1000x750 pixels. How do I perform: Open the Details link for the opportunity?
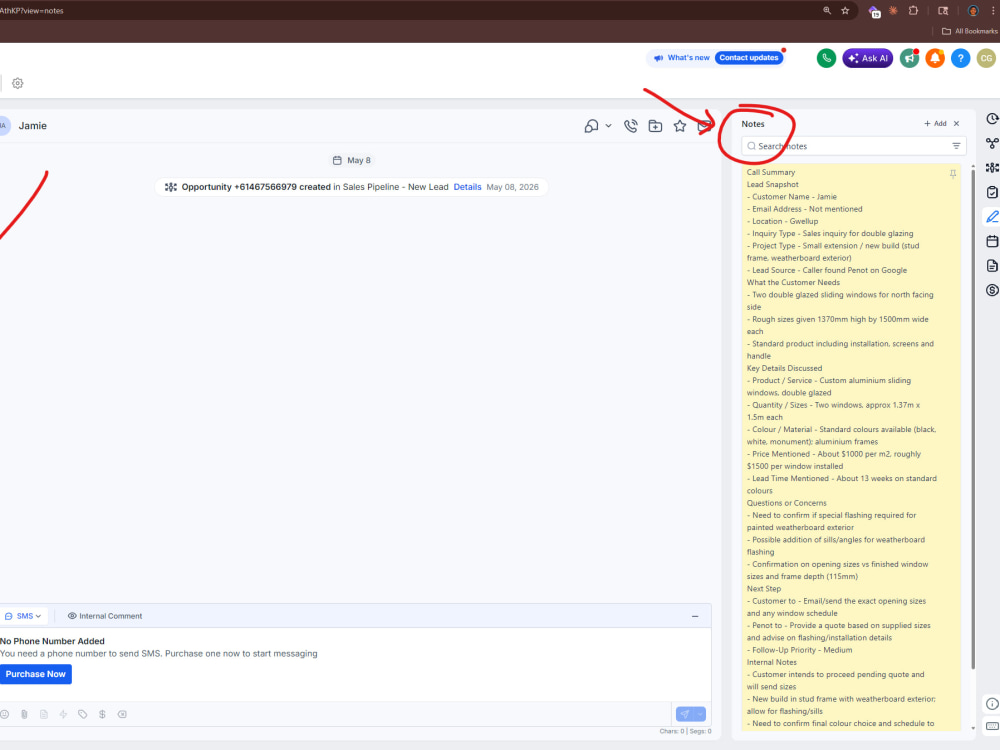click(x=467, y=187)
